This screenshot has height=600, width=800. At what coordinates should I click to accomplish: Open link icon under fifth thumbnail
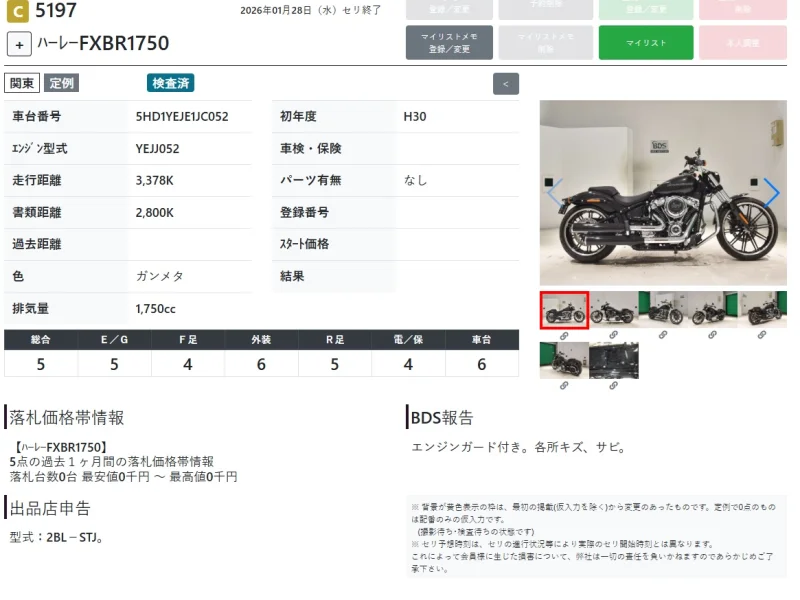[762, 335]
